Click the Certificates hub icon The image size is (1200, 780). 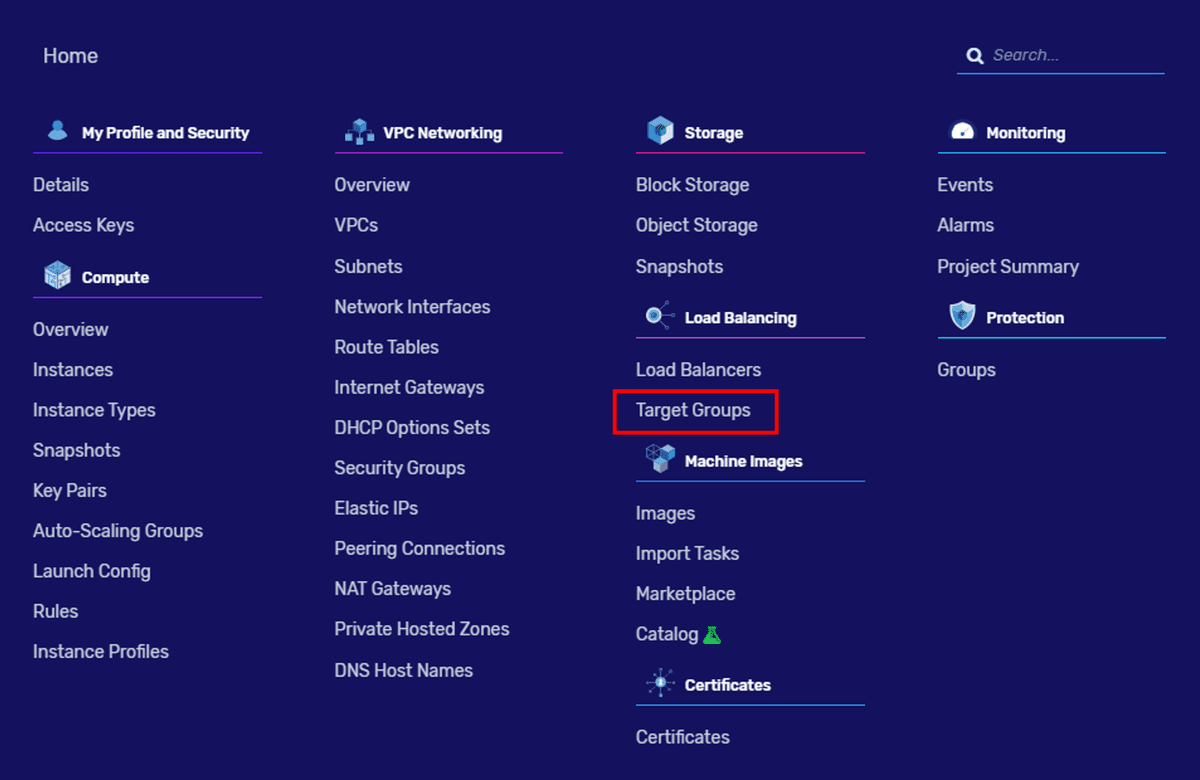660,684
